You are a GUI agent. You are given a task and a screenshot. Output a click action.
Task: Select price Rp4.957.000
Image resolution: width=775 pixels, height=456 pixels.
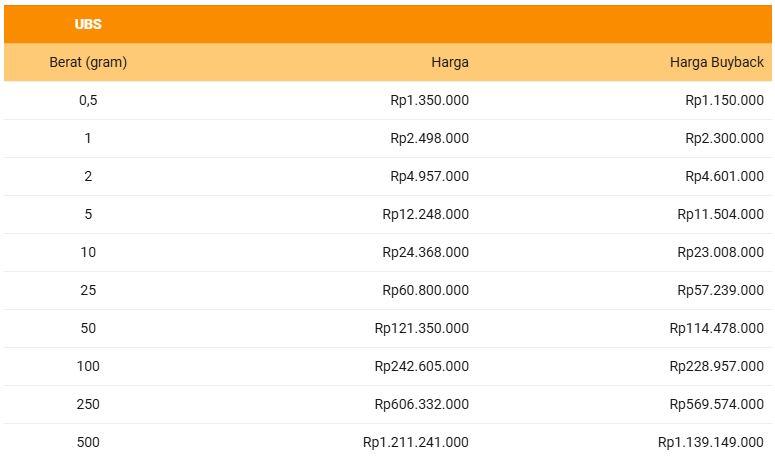pyautogui.click(x=429, y=176)
